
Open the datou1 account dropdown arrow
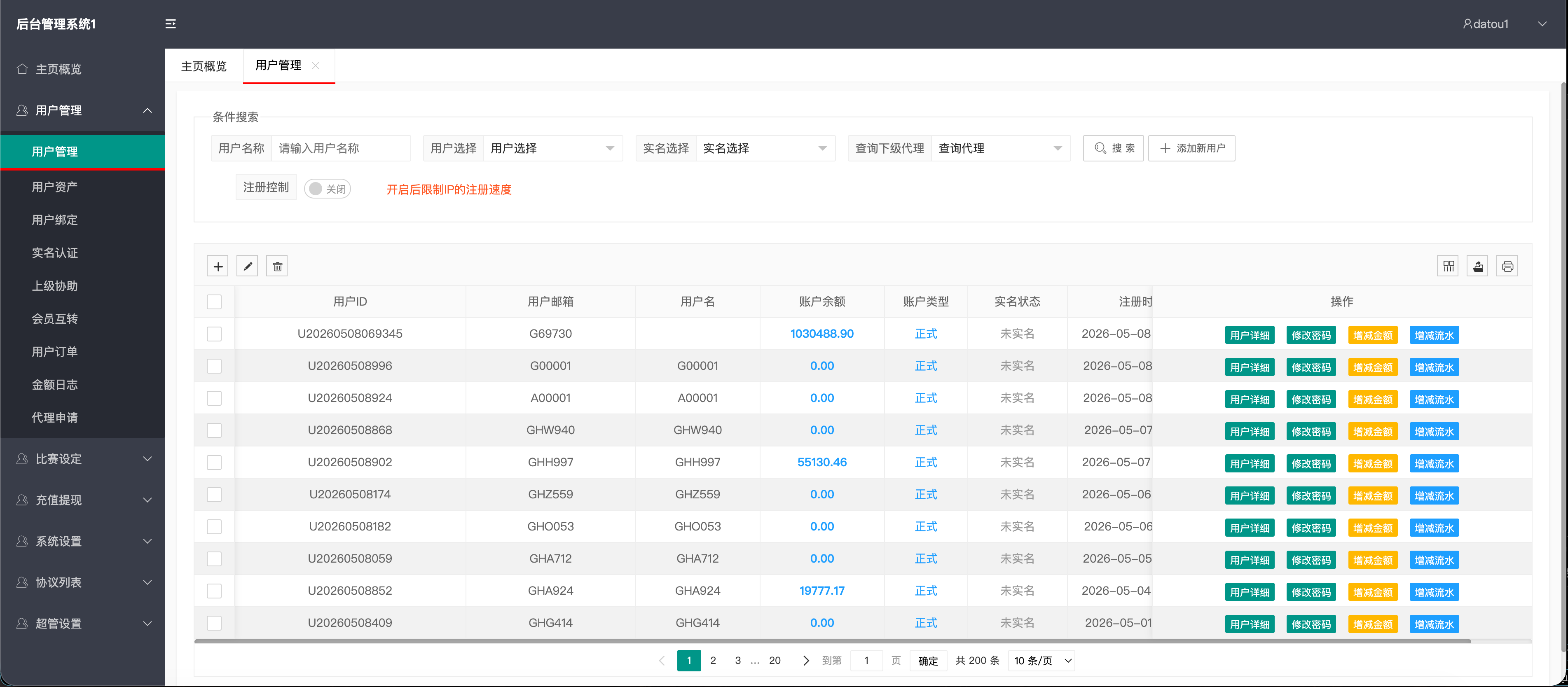click(1542, 24)
